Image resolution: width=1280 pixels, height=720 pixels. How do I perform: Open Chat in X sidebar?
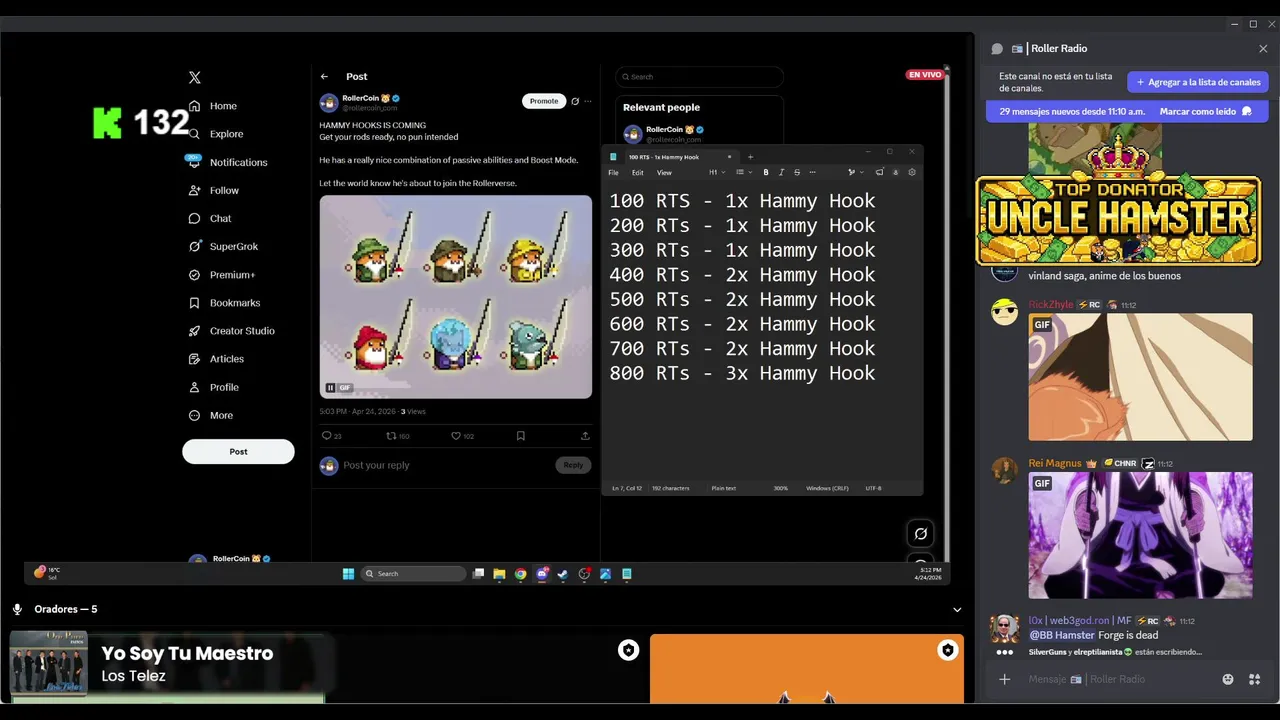coord(210,218)
